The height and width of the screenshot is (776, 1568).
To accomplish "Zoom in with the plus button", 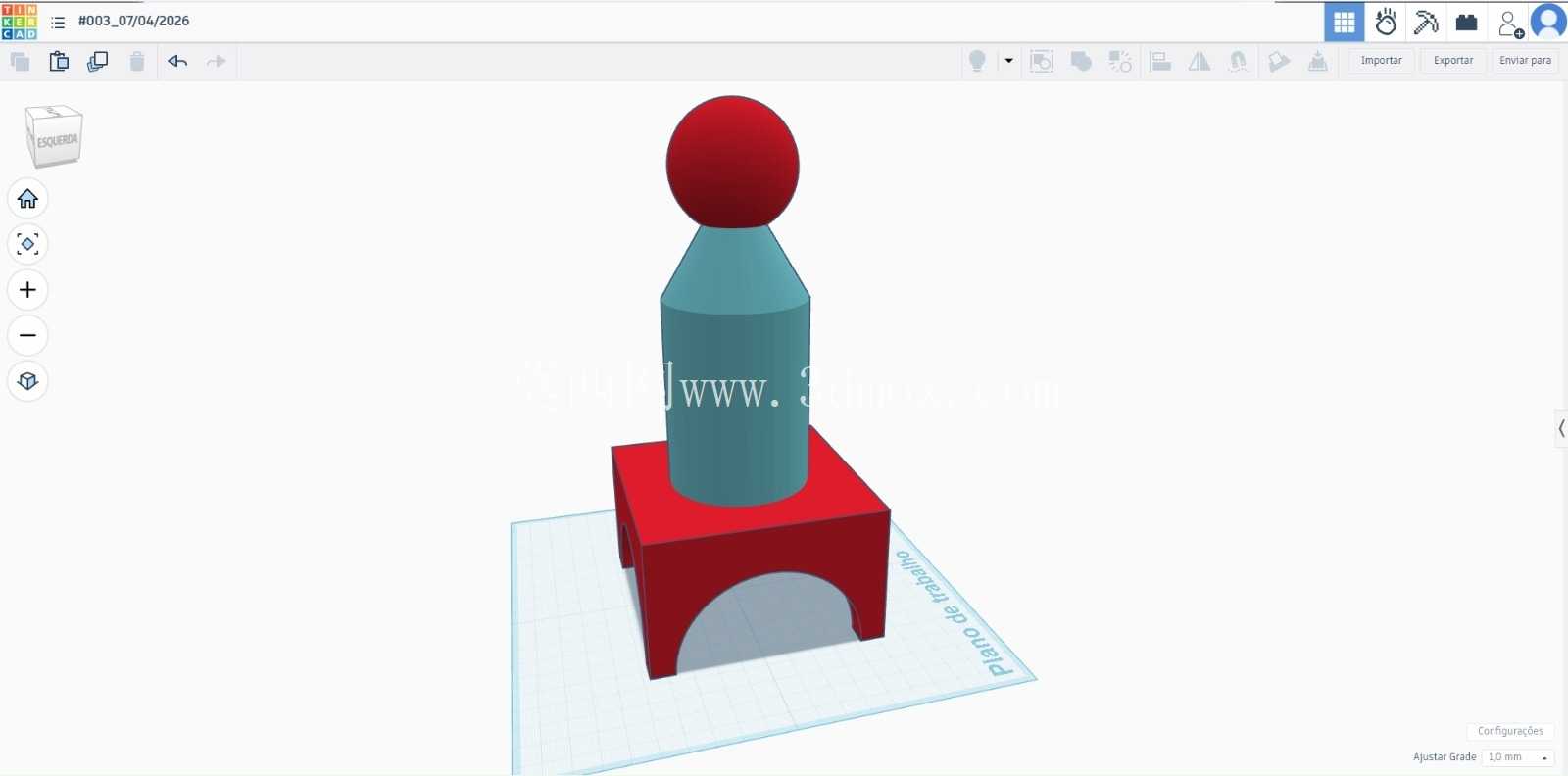I will (x=27, y=290).
